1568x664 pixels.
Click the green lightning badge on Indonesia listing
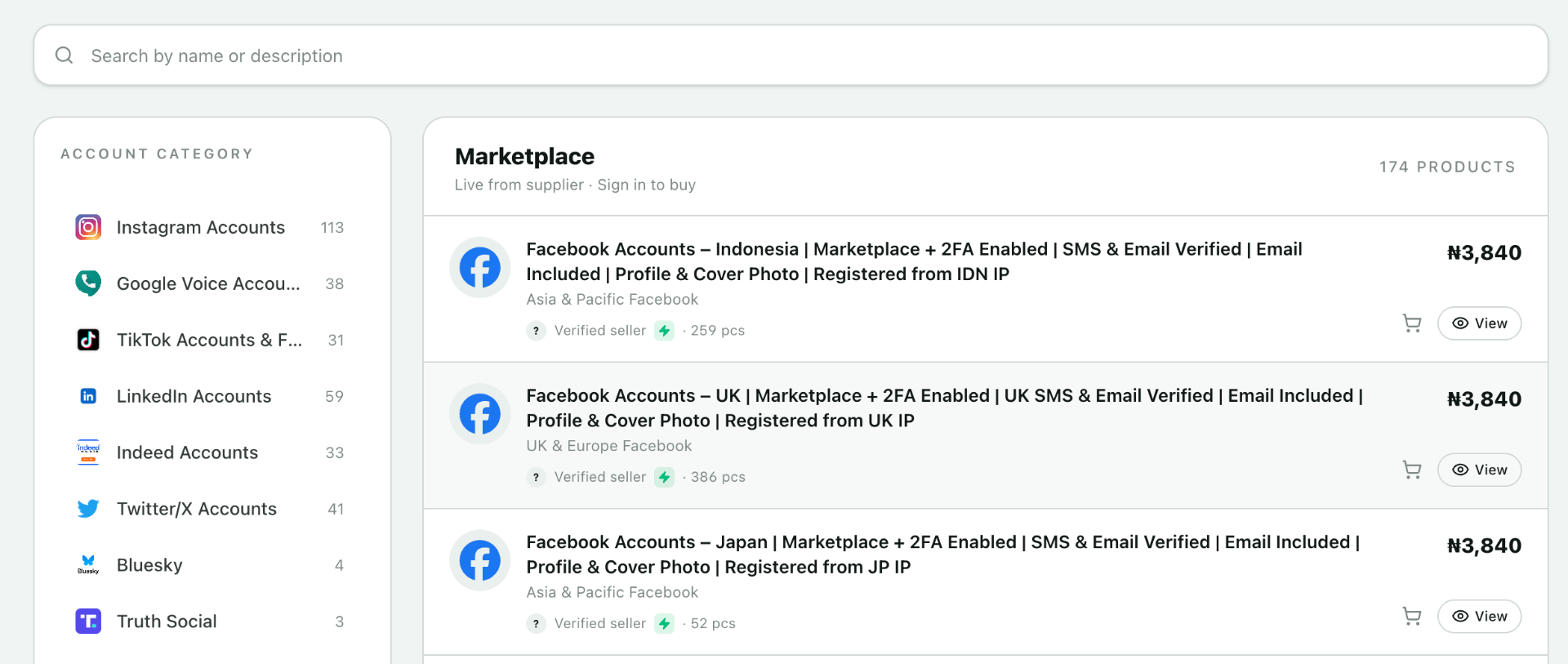665,331
